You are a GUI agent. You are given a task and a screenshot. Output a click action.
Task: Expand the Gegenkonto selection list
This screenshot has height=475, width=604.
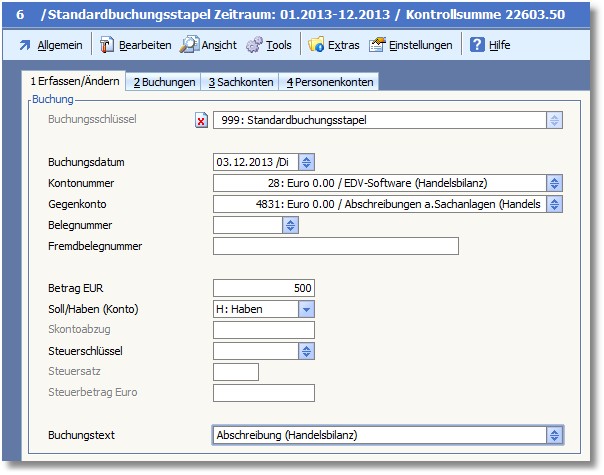pos(554,204)
